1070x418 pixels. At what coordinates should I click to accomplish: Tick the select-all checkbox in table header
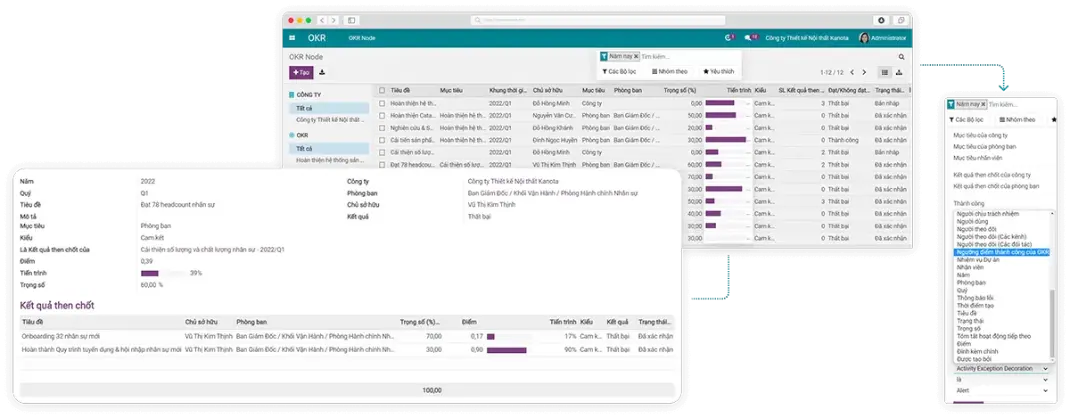382,90
